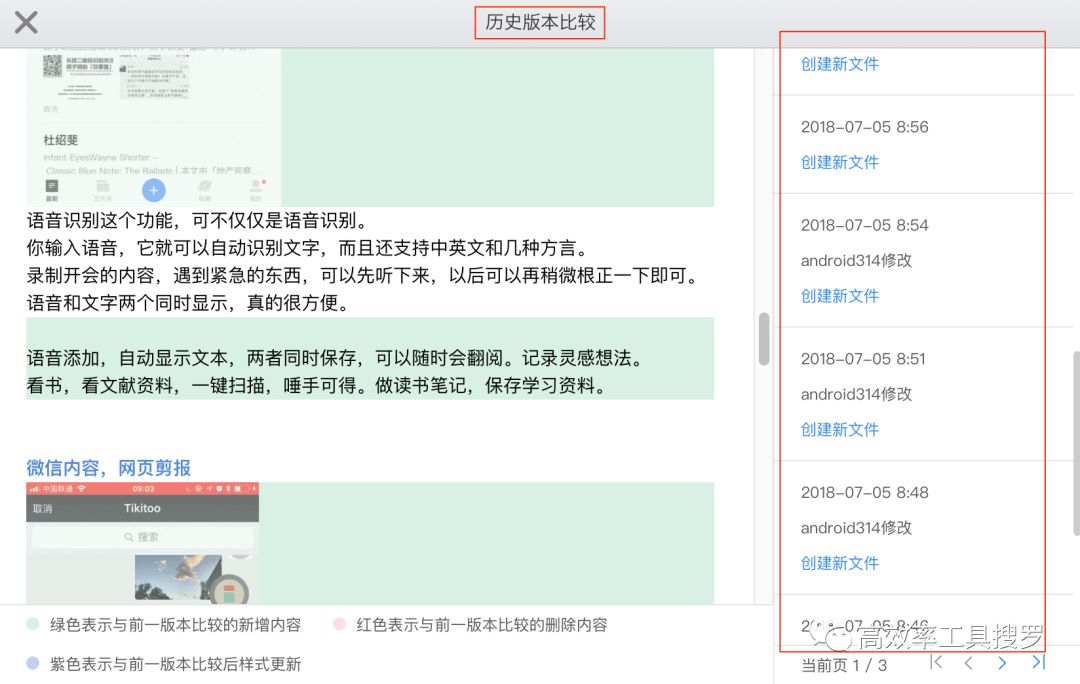The height and width of the screenshot is (684, 1080).
Task: Click the 绿色表示与前一版本比较的新增内容 legend text
Action: click(175, 625)
